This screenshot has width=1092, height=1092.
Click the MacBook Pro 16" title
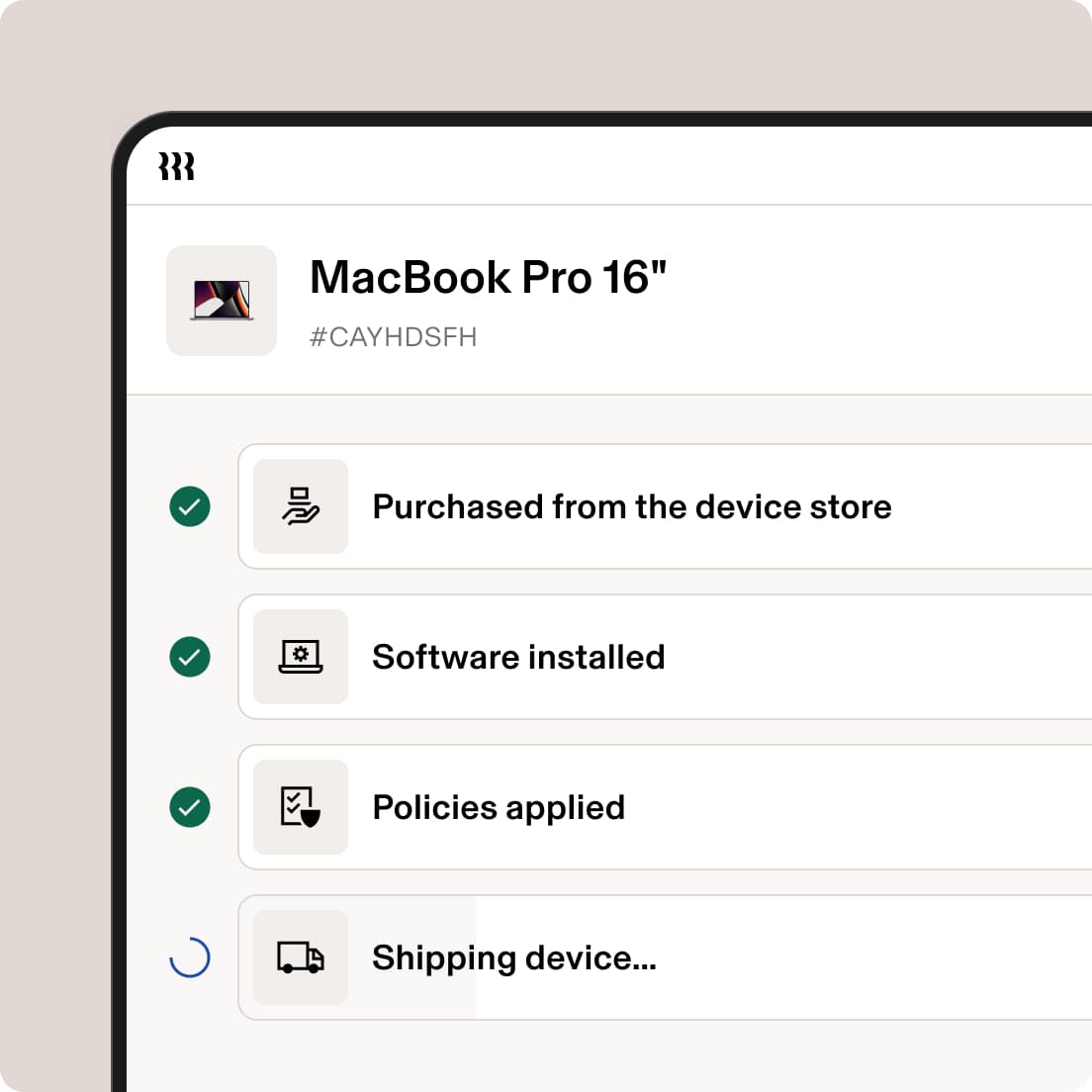488,277
